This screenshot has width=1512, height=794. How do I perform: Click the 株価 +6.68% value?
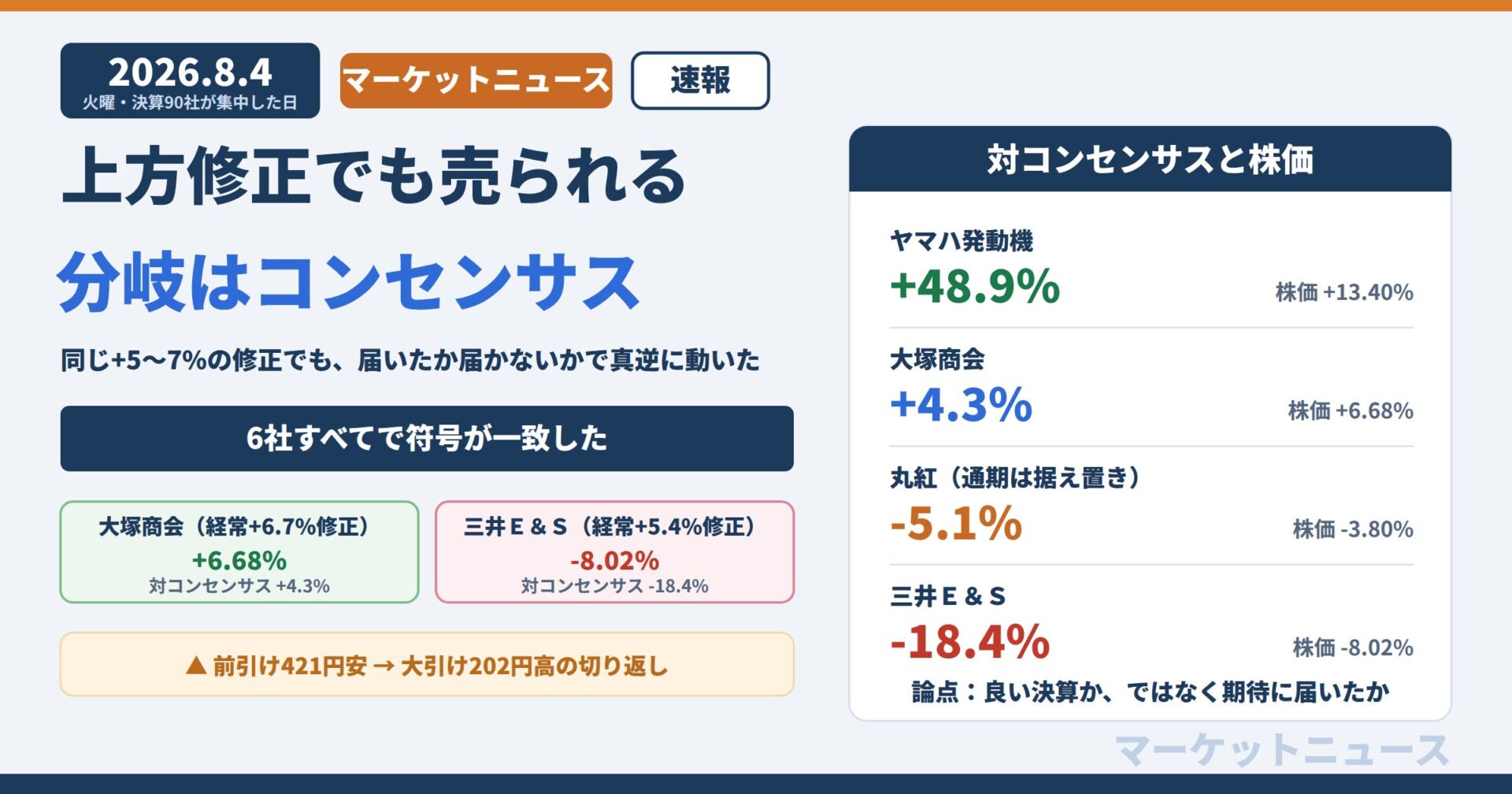(1351, 410)
